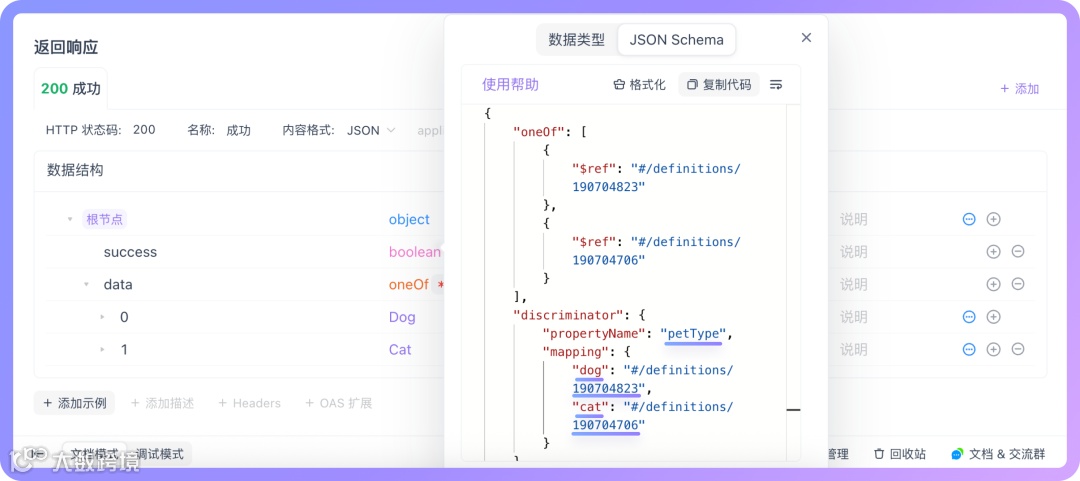Click plus icon in Cat row

(x=993, y=349)
